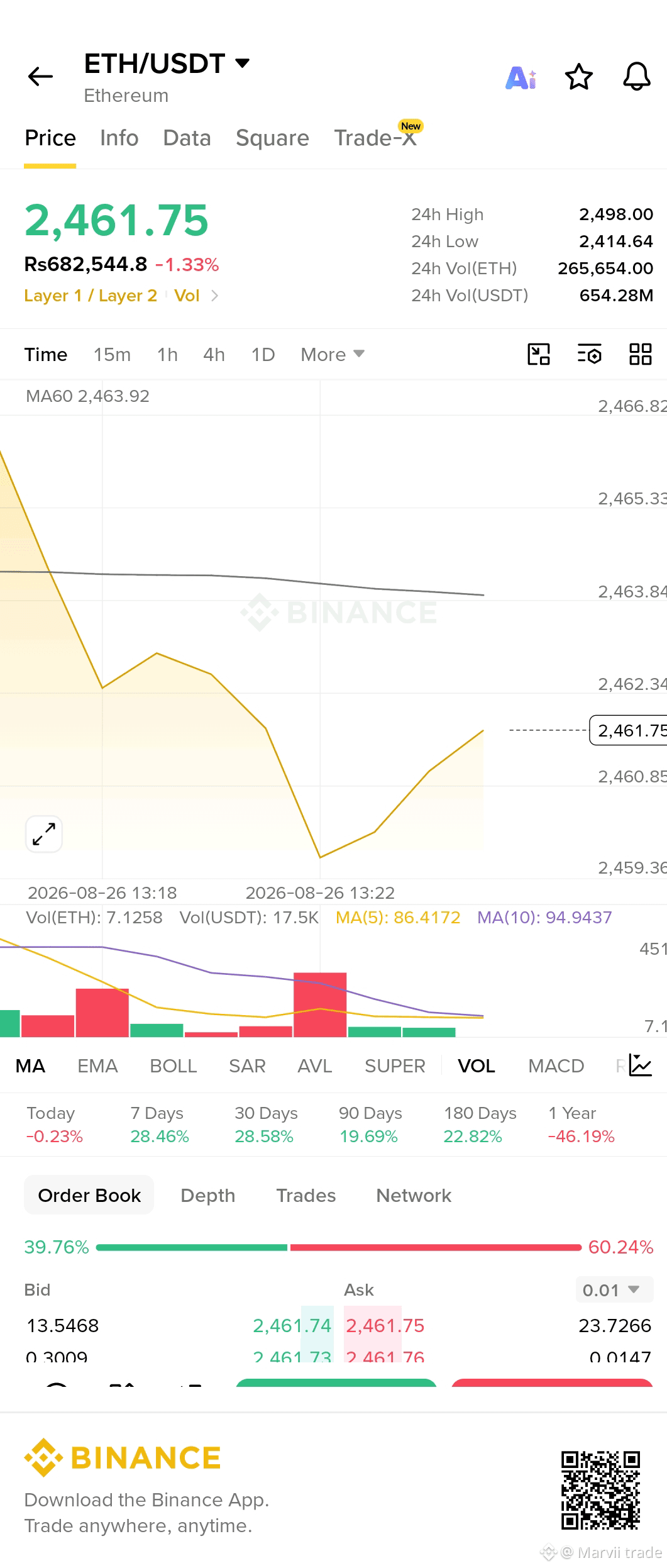Viewport: 667px width, 1568px height.
Task: Tap the 90 Days 19.69% performance
Action: click(x=370, y=1125)
